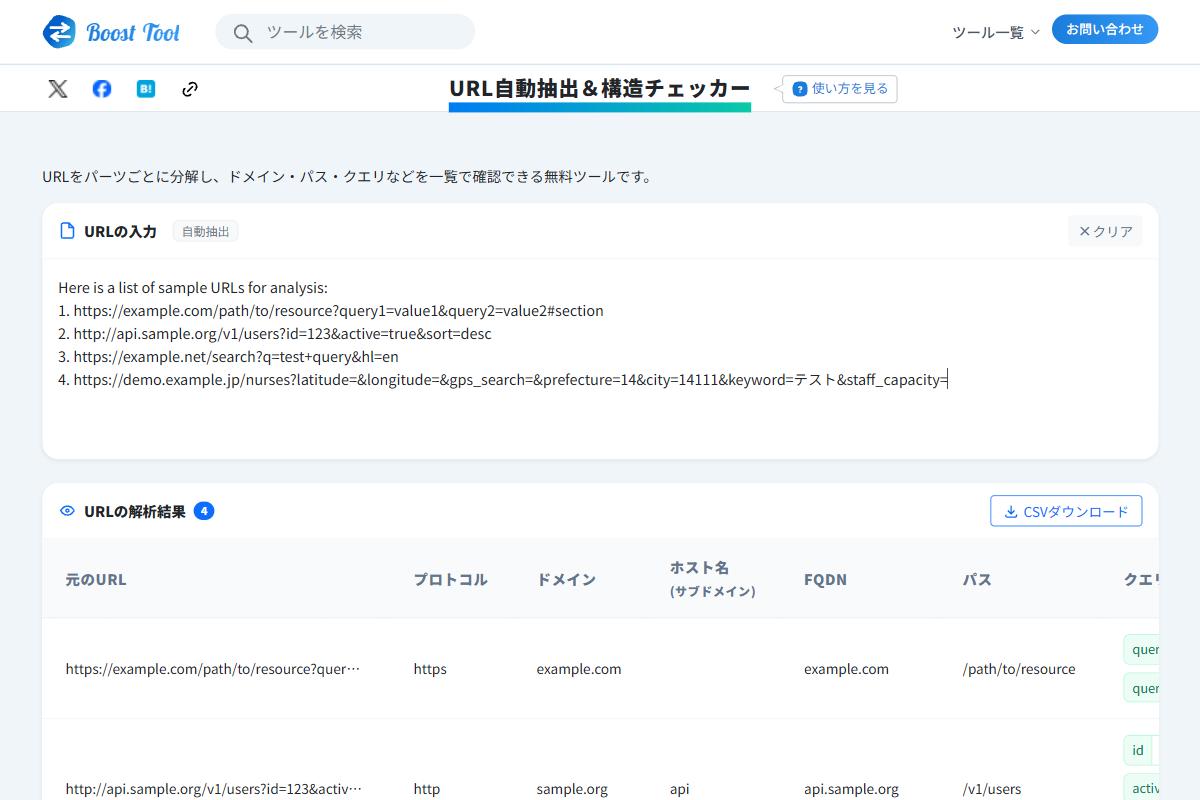Share the page on Facebook
The height and width of the screenshot is (800, 1200).
102,89
